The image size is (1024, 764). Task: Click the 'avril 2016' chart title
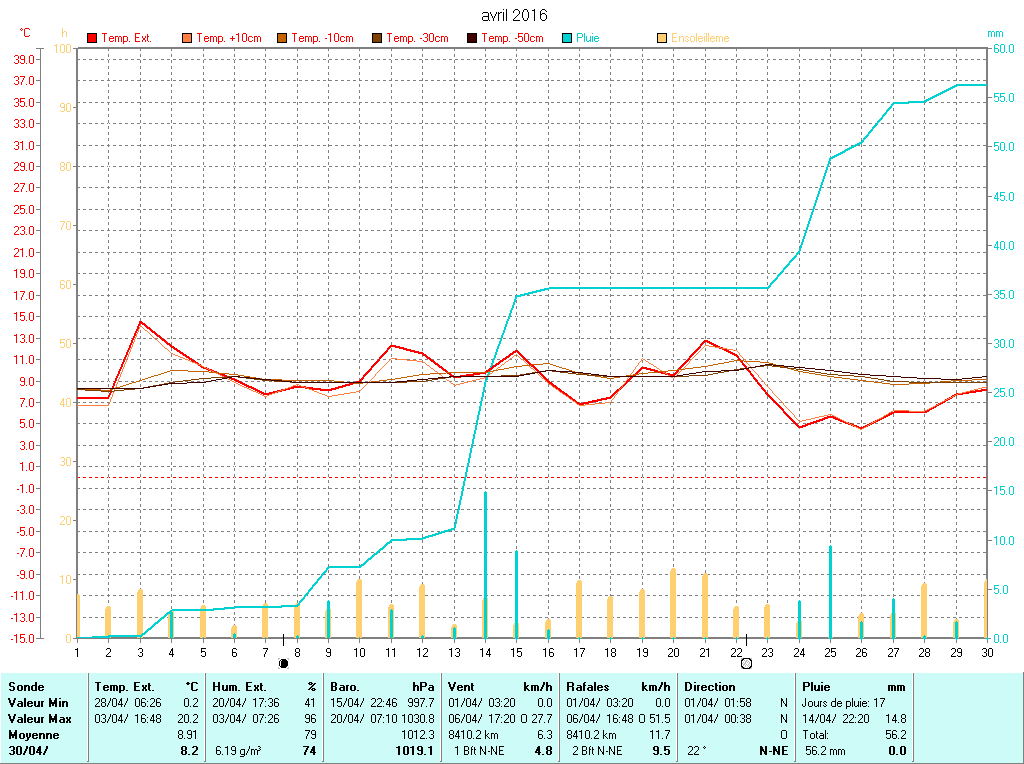click(513, 15)
